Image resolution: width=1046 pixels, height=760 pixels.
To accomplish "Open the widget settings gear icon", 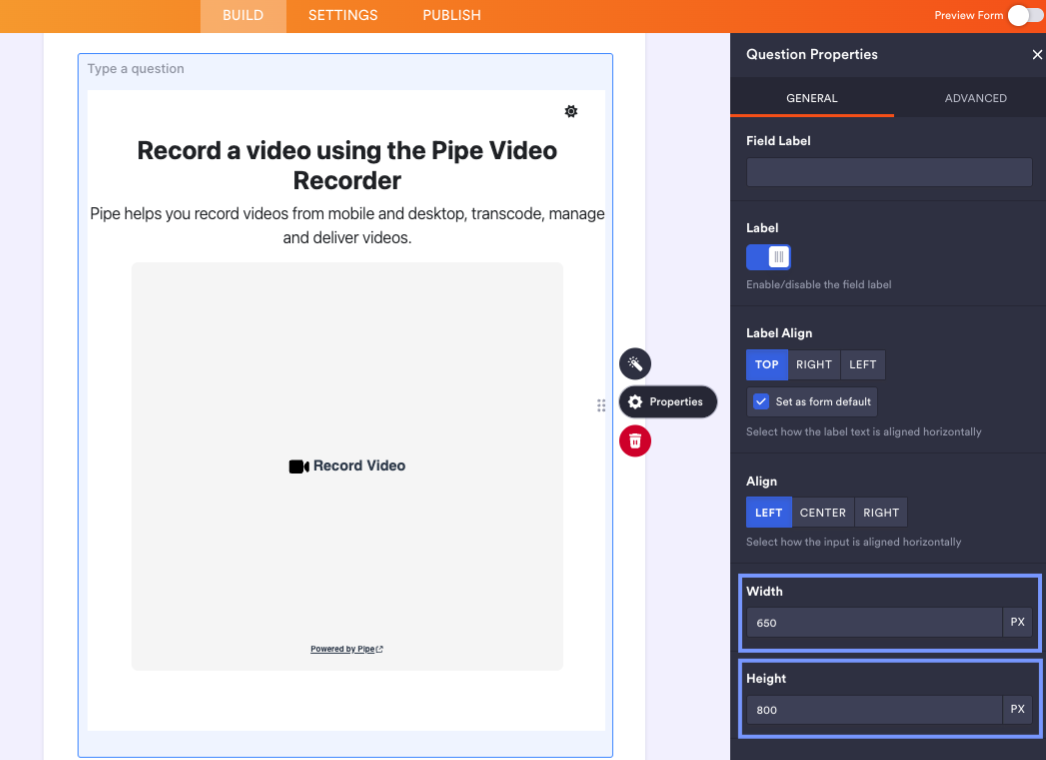I will (571, 111).
